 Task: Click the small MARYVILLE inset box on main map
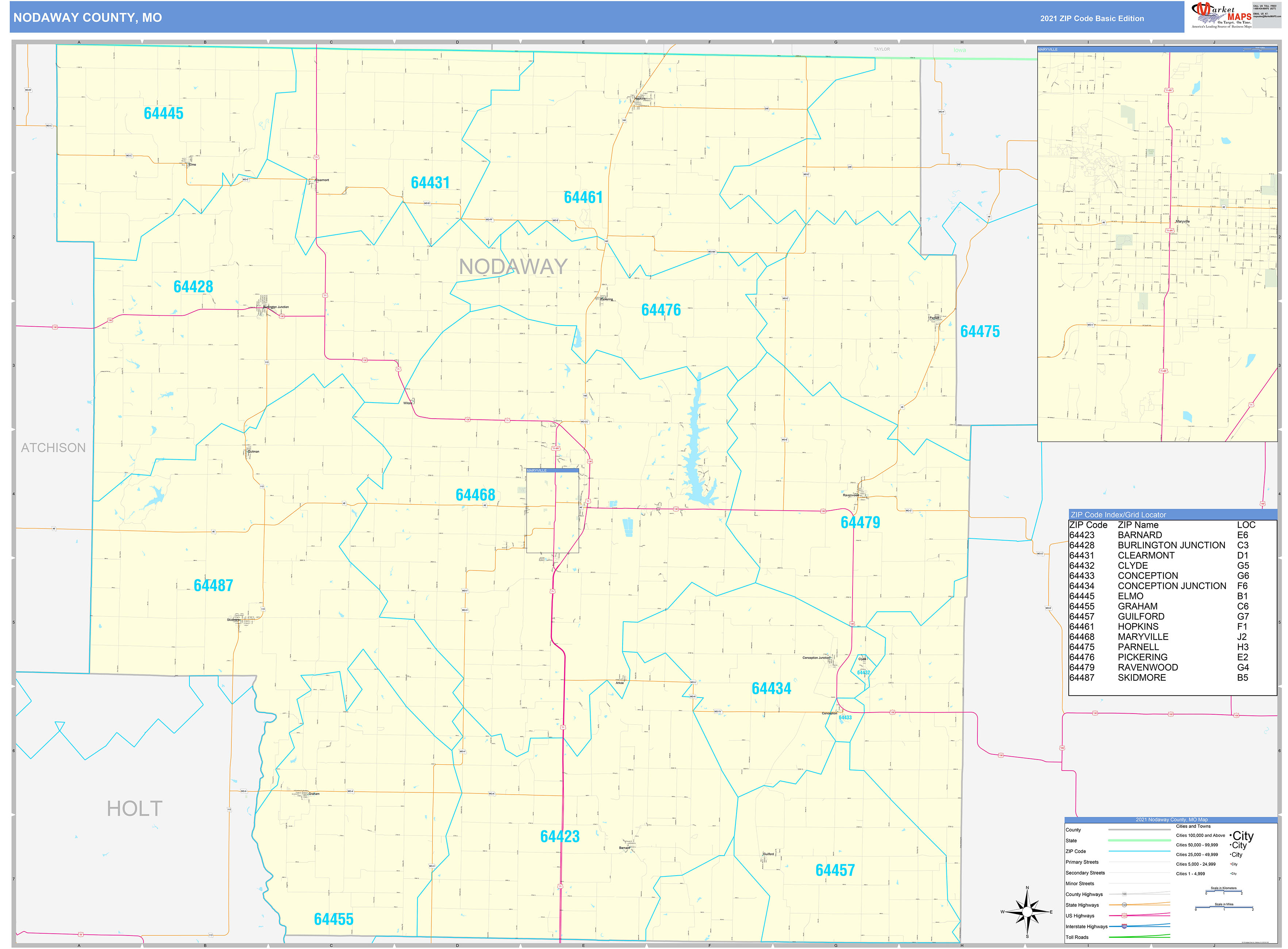[x=552, y=511]
